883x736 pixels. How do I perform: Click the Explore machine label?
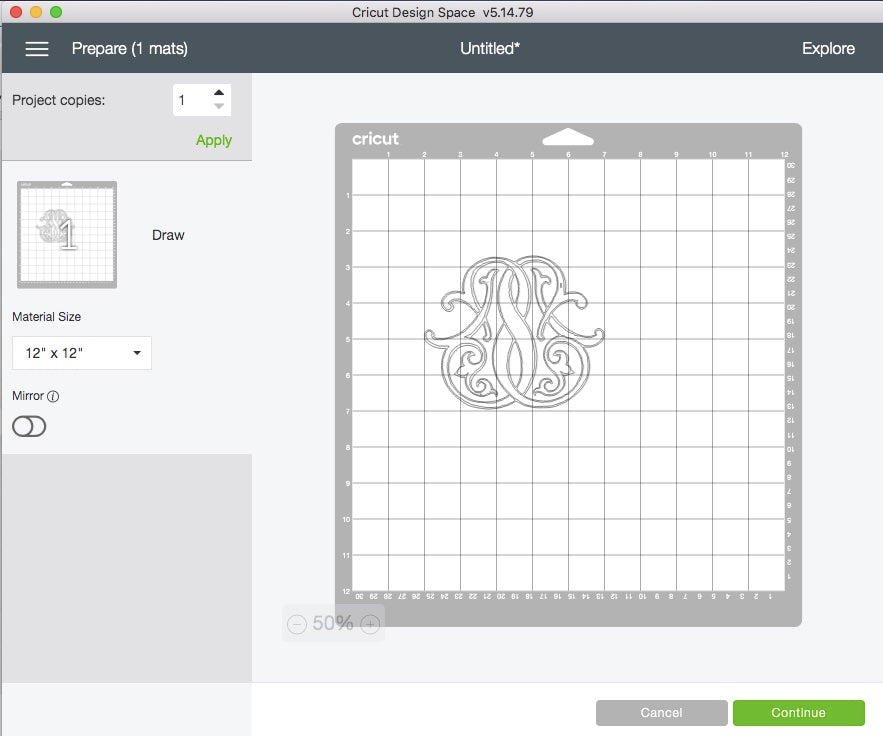tap(828, 48)
